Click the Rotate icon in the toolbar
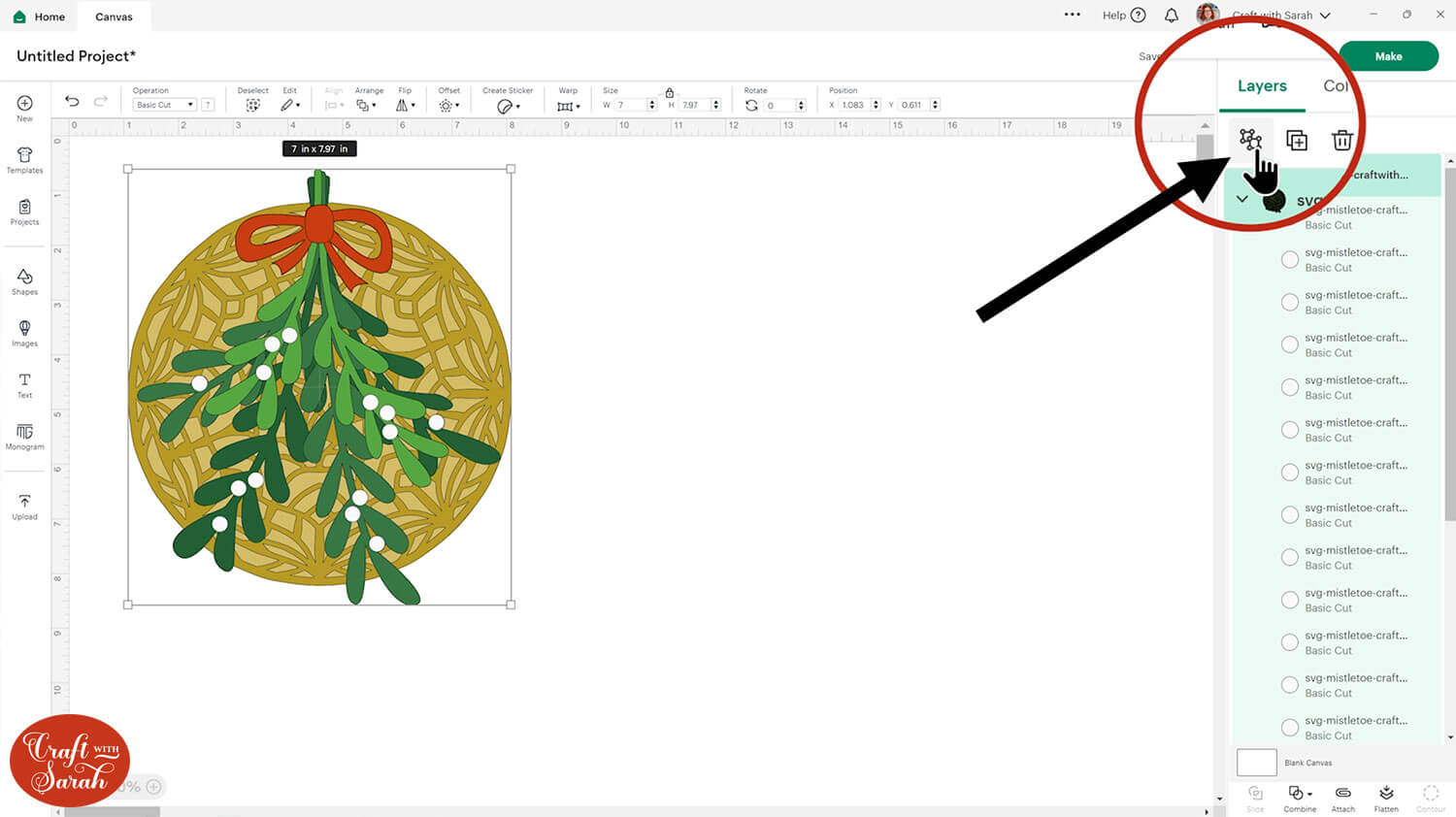 click(x=751, y=105)
